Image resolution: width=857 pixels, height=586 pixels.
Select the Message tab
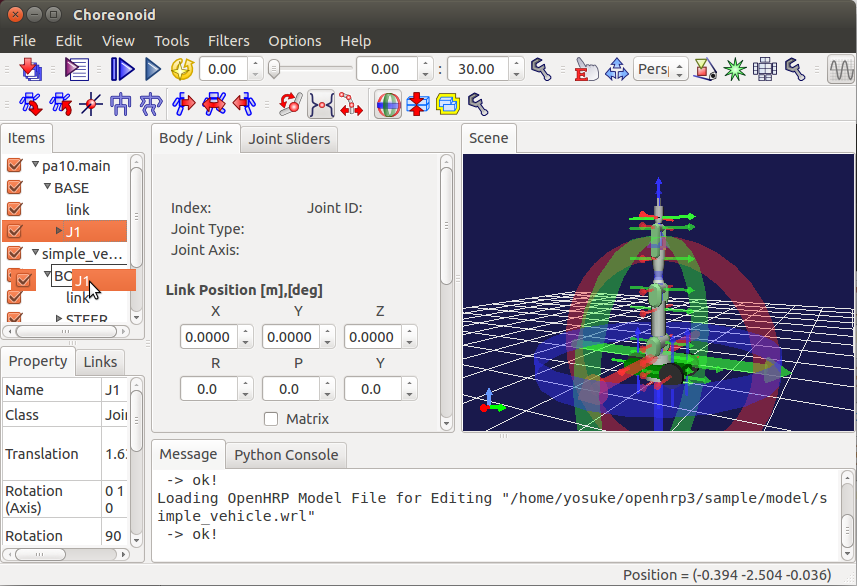point(188,454)
